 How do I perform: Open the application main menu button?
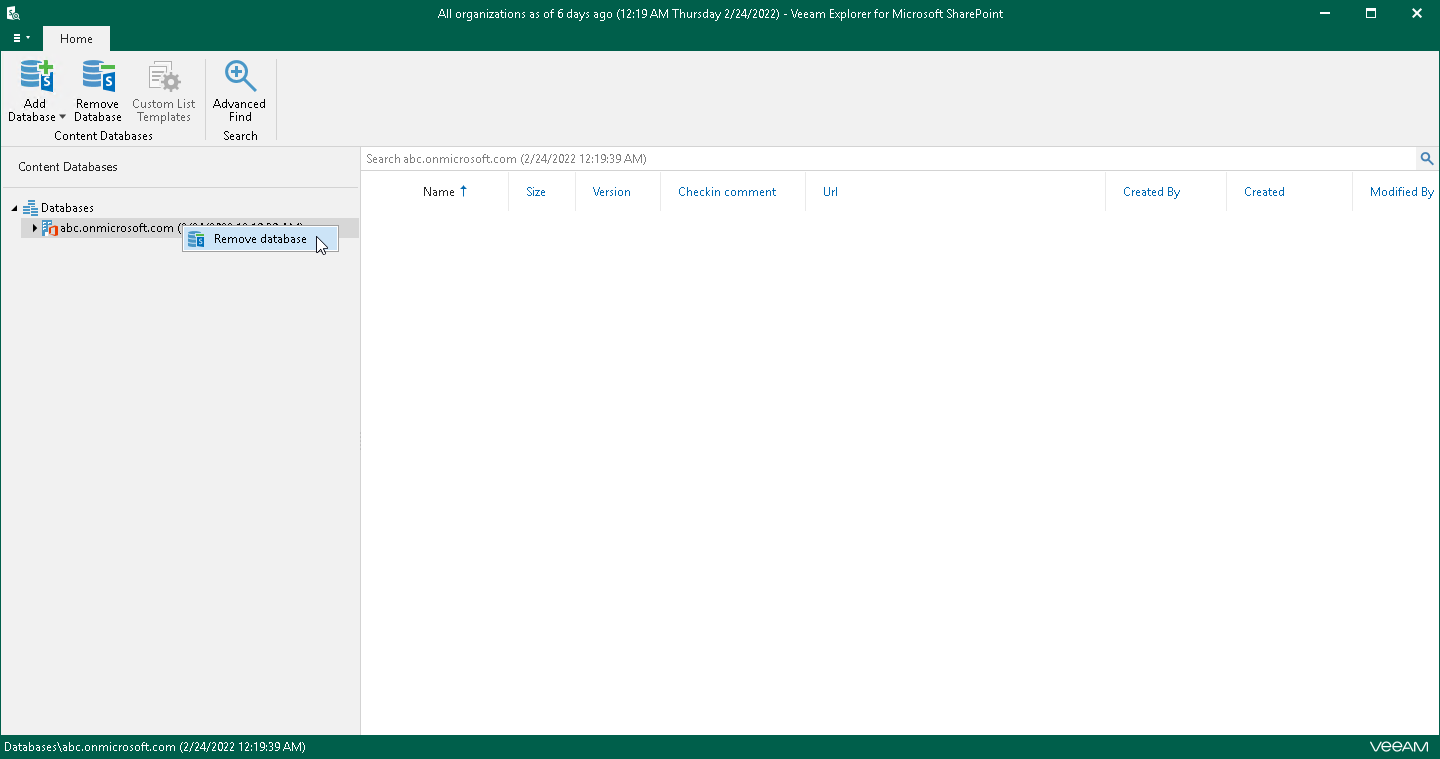click(x=21, y=38)
